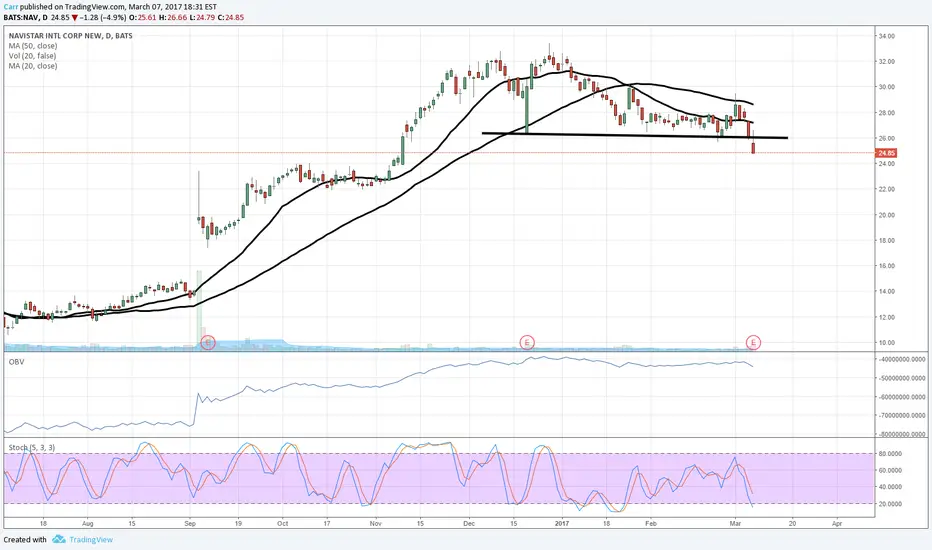Click the 26.00 price axis label
The image size is (932, 550).
coord(886,139)
